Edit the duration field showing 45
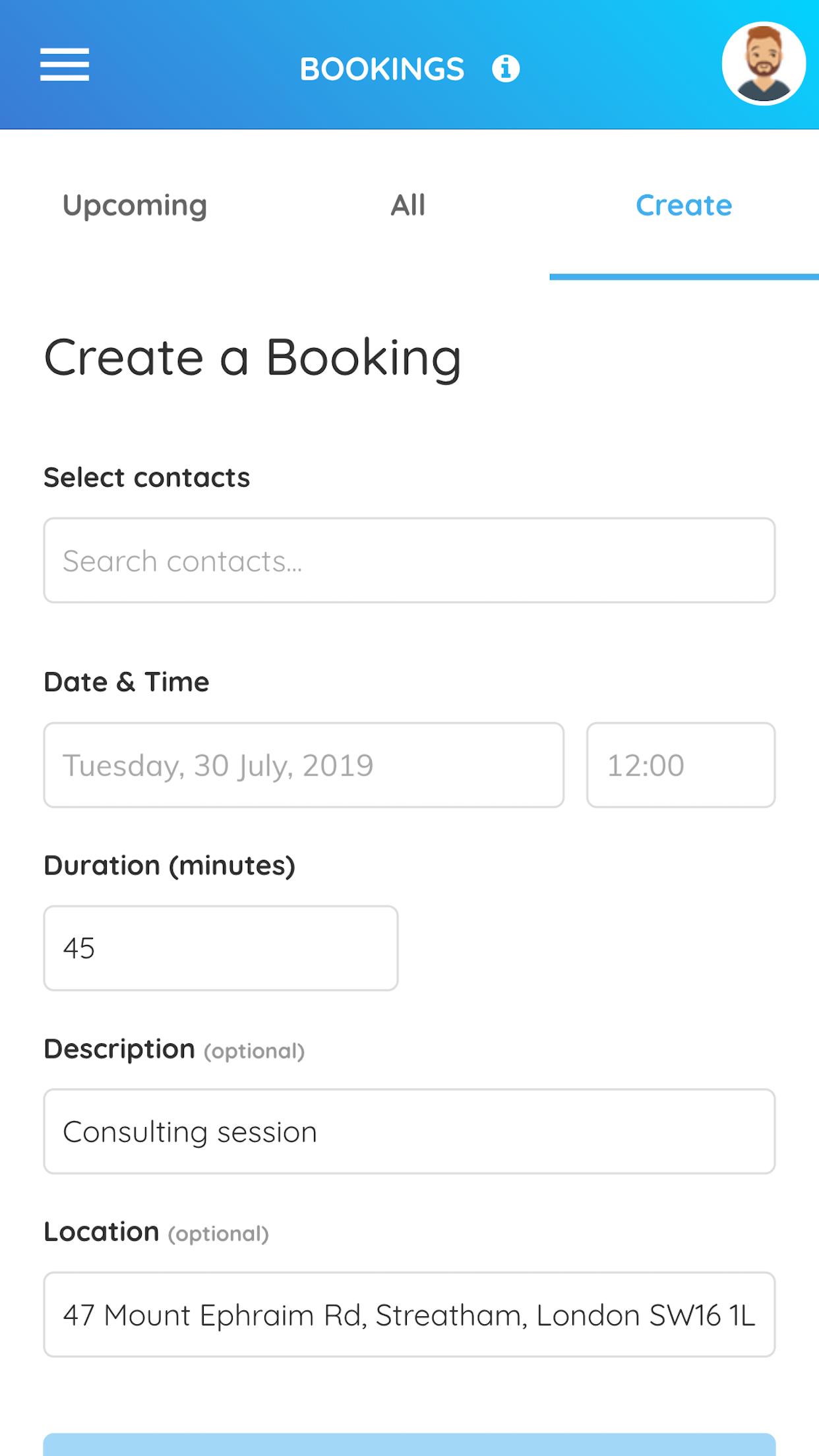The image size is (819, 1456). 221,948
